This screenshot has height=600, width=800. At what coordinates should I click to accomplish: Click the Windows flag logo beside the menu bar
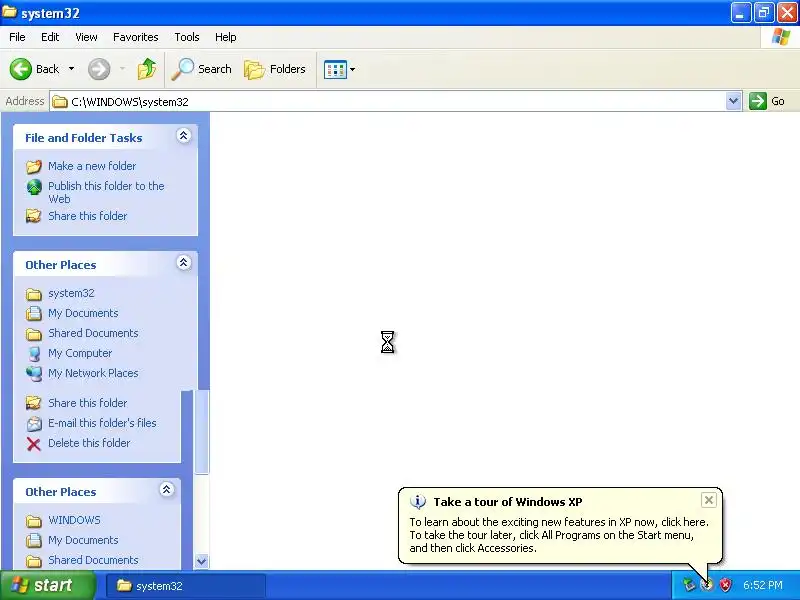pos(781,37)
